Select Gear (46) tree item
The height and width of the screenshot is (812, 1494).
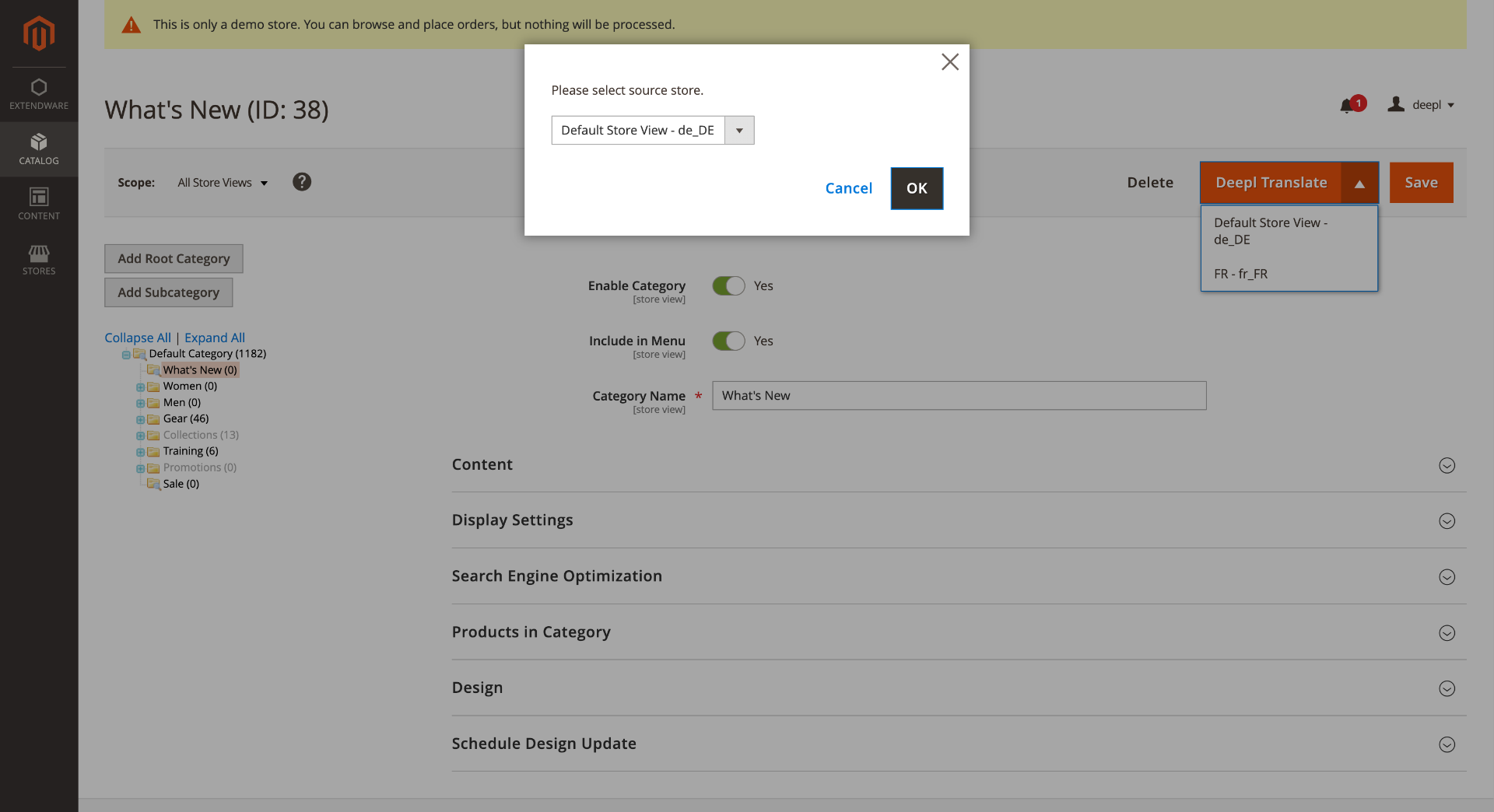pos(186,418)
